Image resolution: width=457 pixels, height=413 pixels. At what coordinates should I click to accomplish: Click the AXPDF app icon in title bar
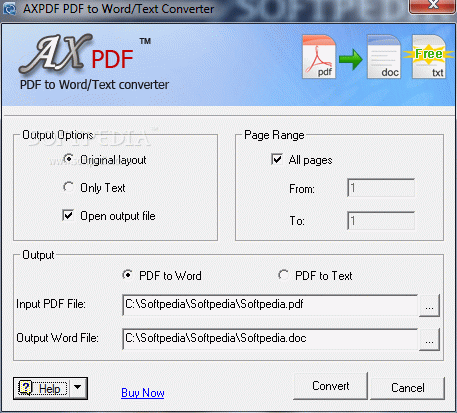(x=9, y=9)
